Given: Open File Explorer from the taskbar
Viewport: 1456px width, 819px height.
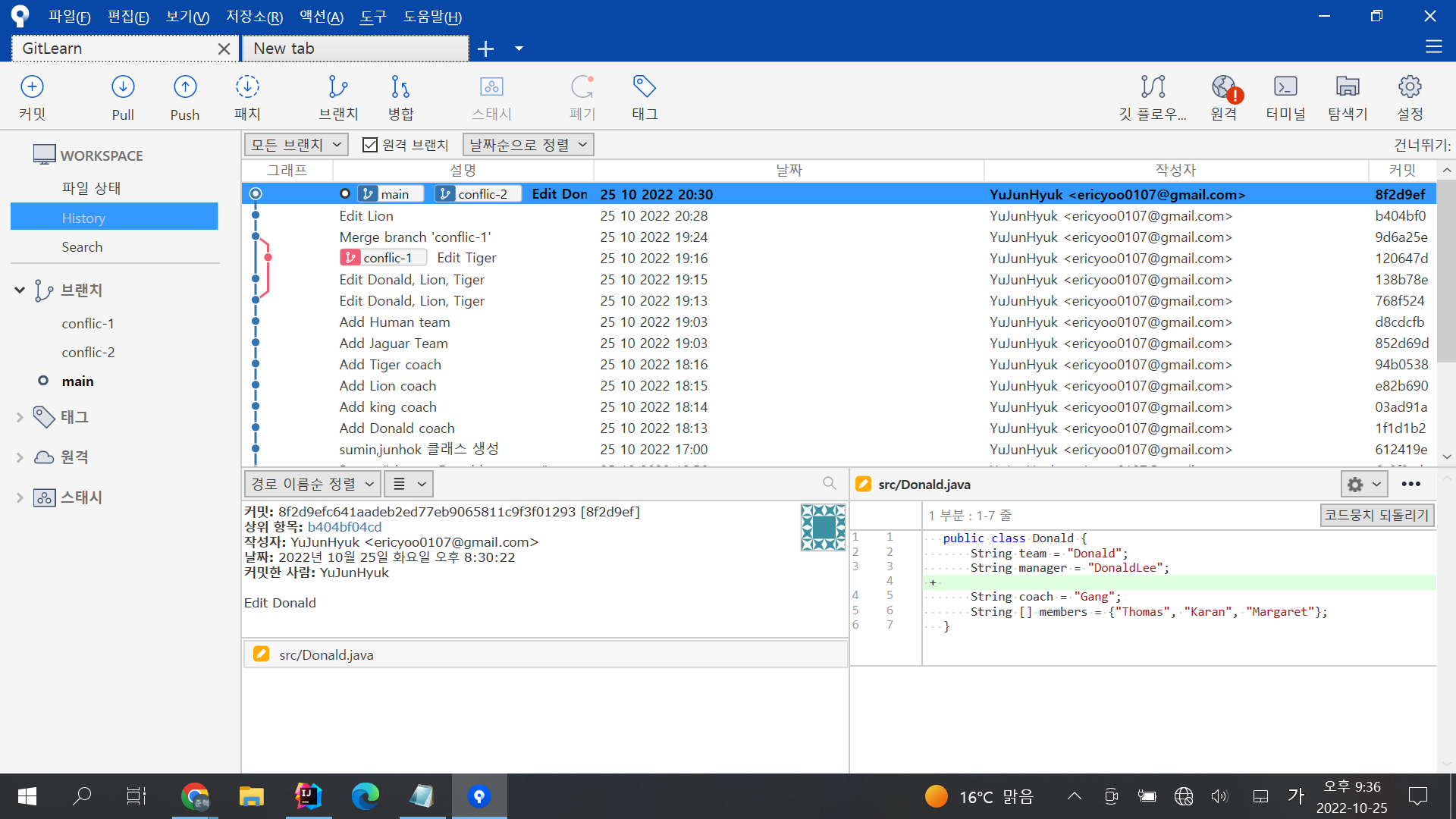Looking at the screenshot, I should (x=251, y=796).
